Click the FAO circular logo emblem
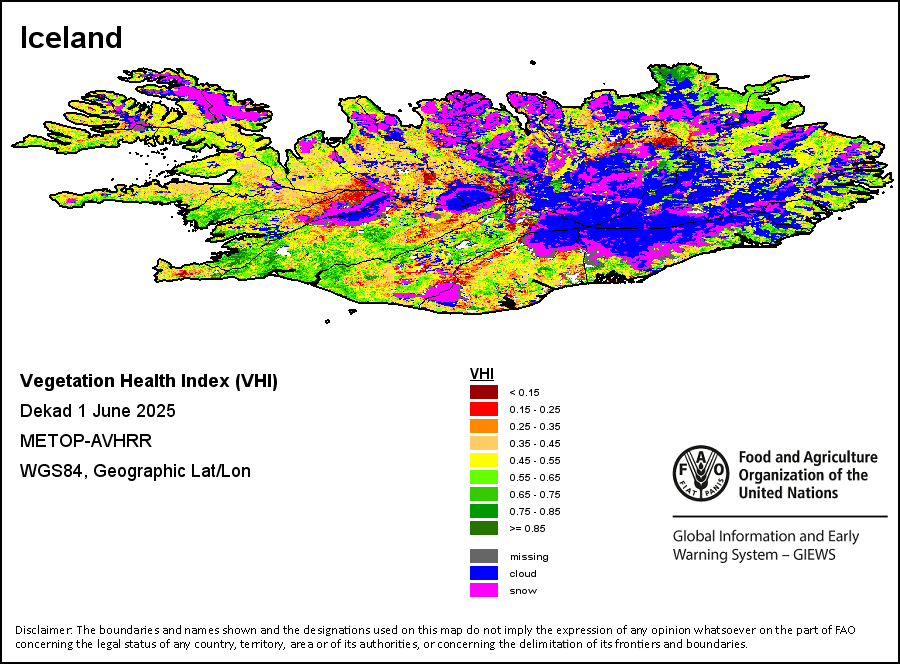 tap(701, 474)
